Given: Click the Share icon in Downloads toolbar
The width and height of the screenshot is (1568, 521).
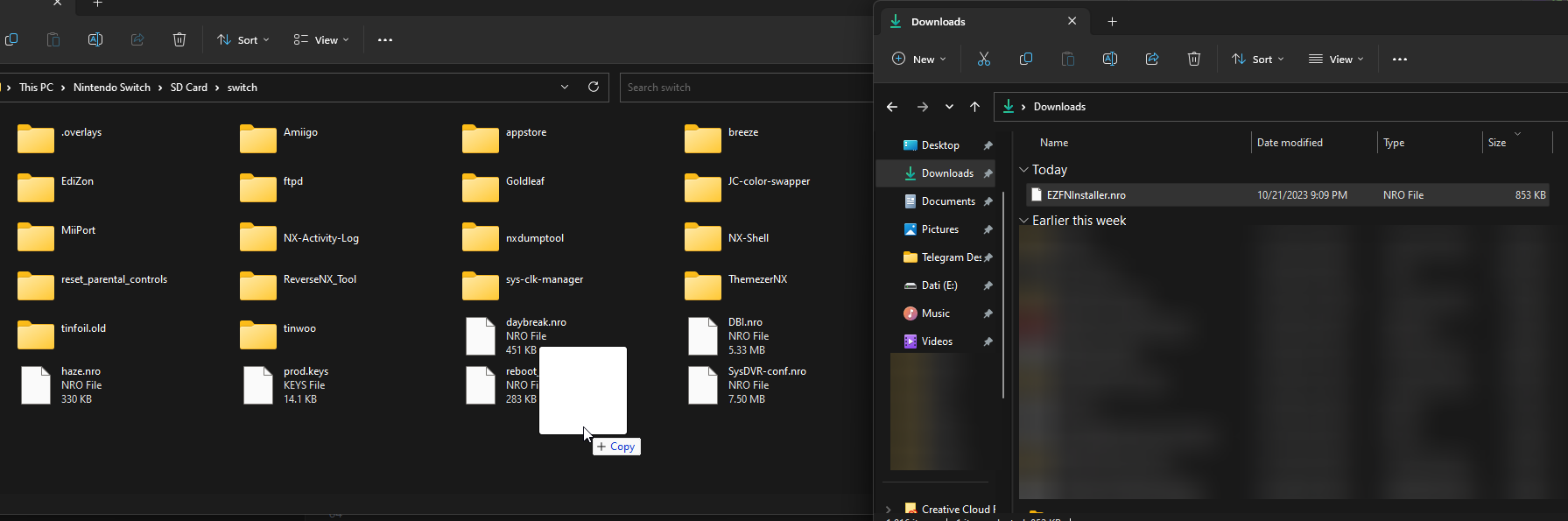Looking at the screenshot, I should tap(1152, 59).
